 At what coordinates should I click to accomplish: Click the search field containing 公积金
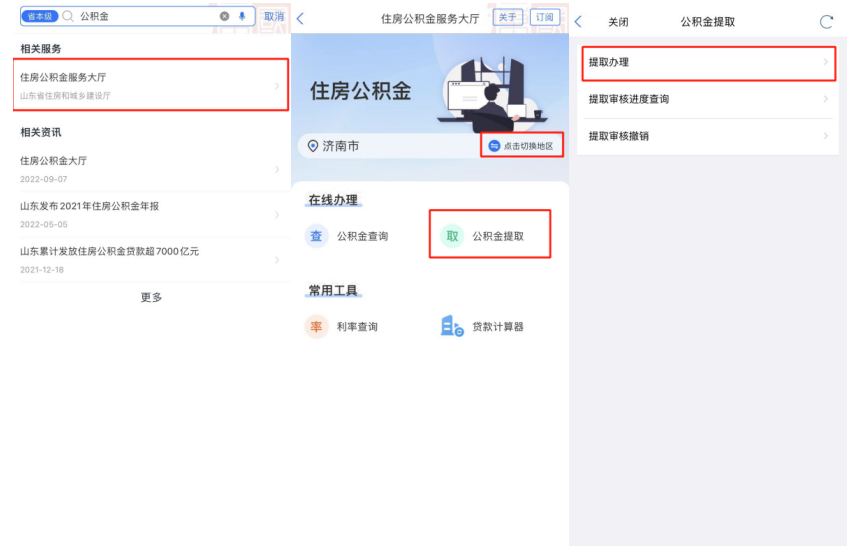pos(138,16)
